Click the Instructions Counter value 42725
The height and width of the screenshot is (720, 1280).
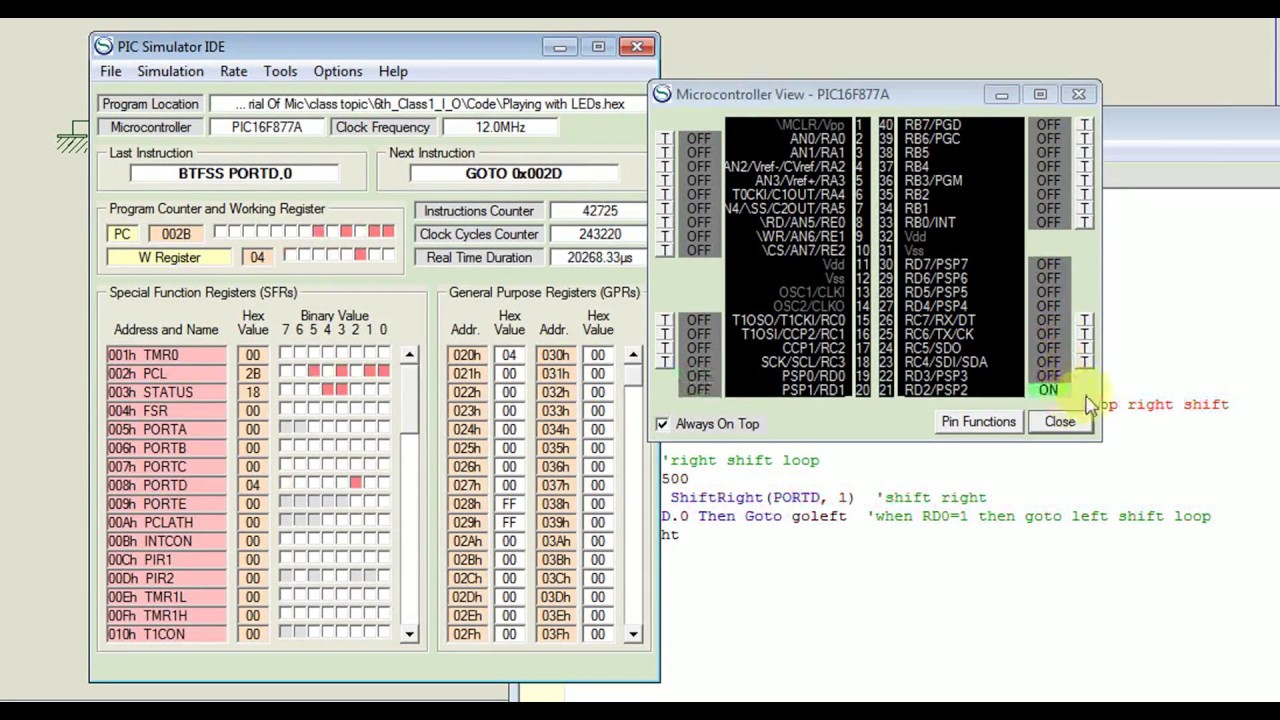click(x=599, y=211)
